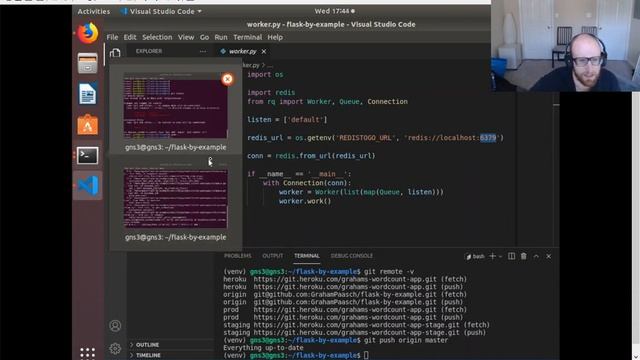640x360 pixels.
Task: Switch to the OUTPUT panel tab
Action: click(x=273, y=256)
